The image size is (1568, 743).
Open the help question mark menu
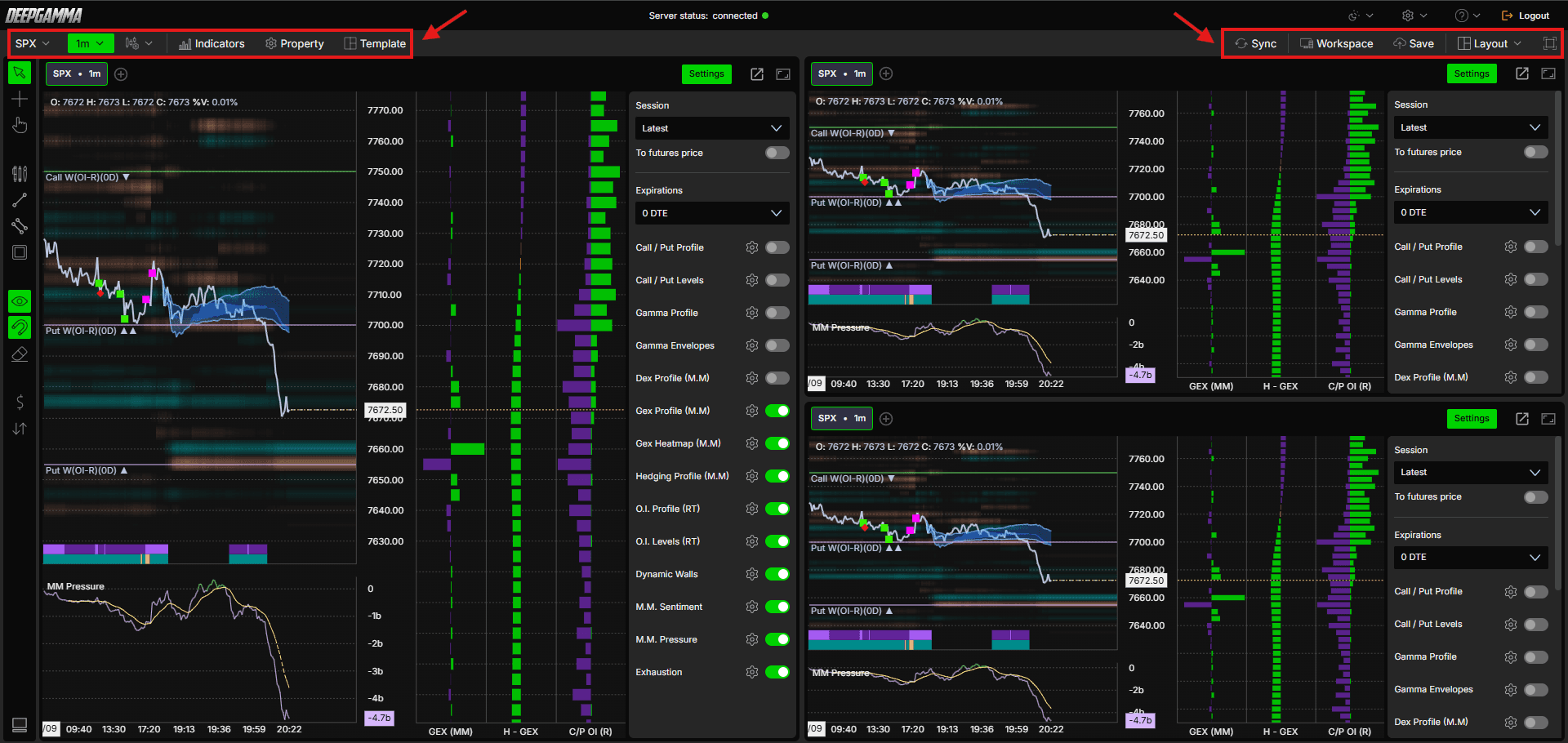1468,16
